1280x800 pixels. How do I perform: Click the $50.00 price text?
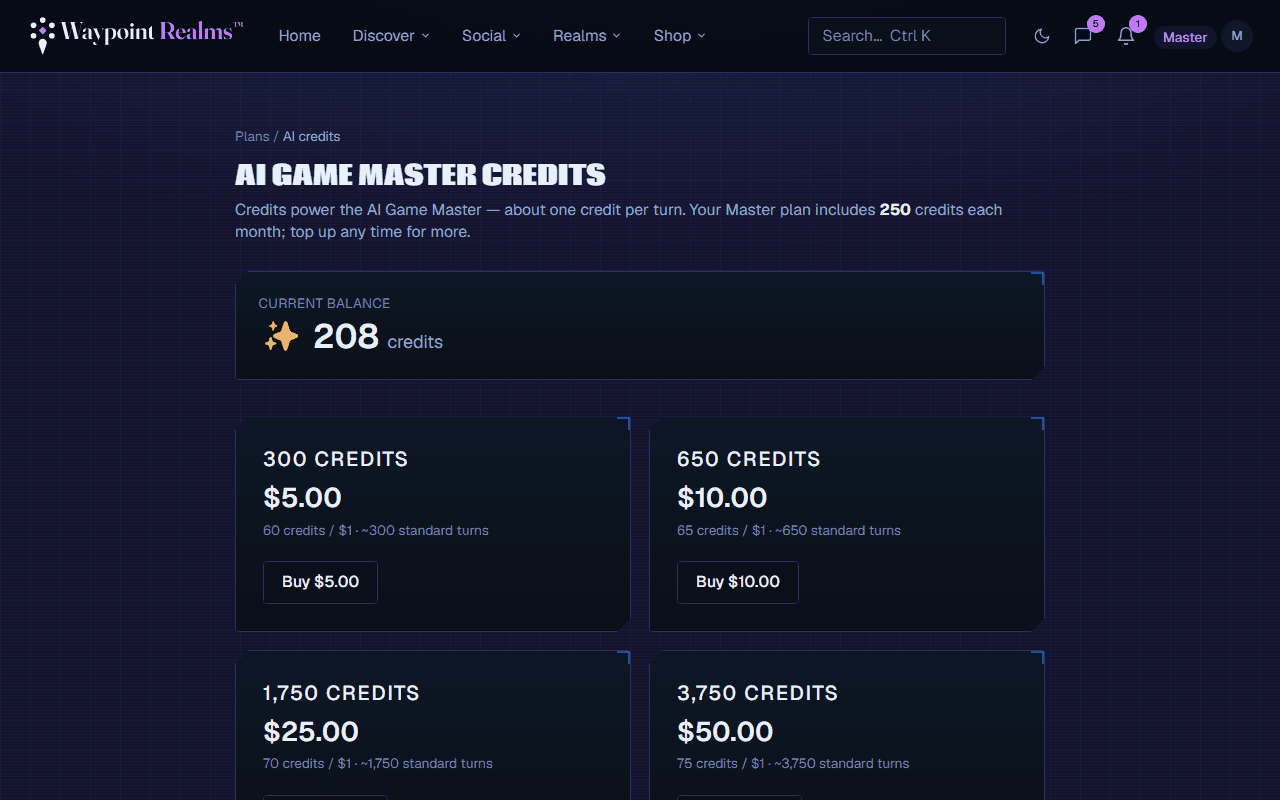(x=725, y=731)
